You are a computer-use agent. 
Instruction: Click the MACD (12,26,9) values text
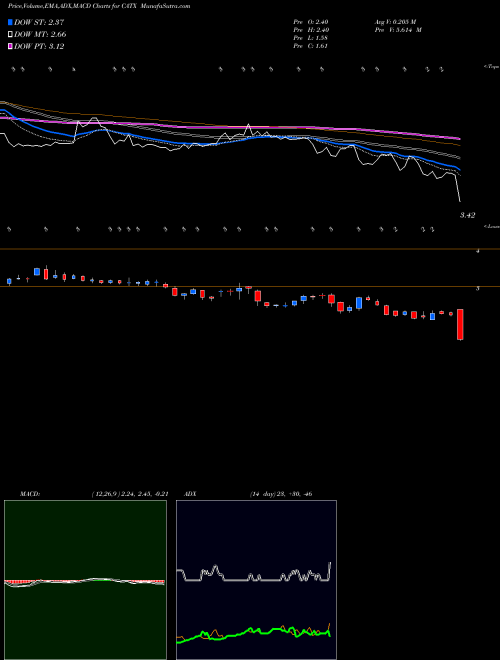click(x=130, y=494)
